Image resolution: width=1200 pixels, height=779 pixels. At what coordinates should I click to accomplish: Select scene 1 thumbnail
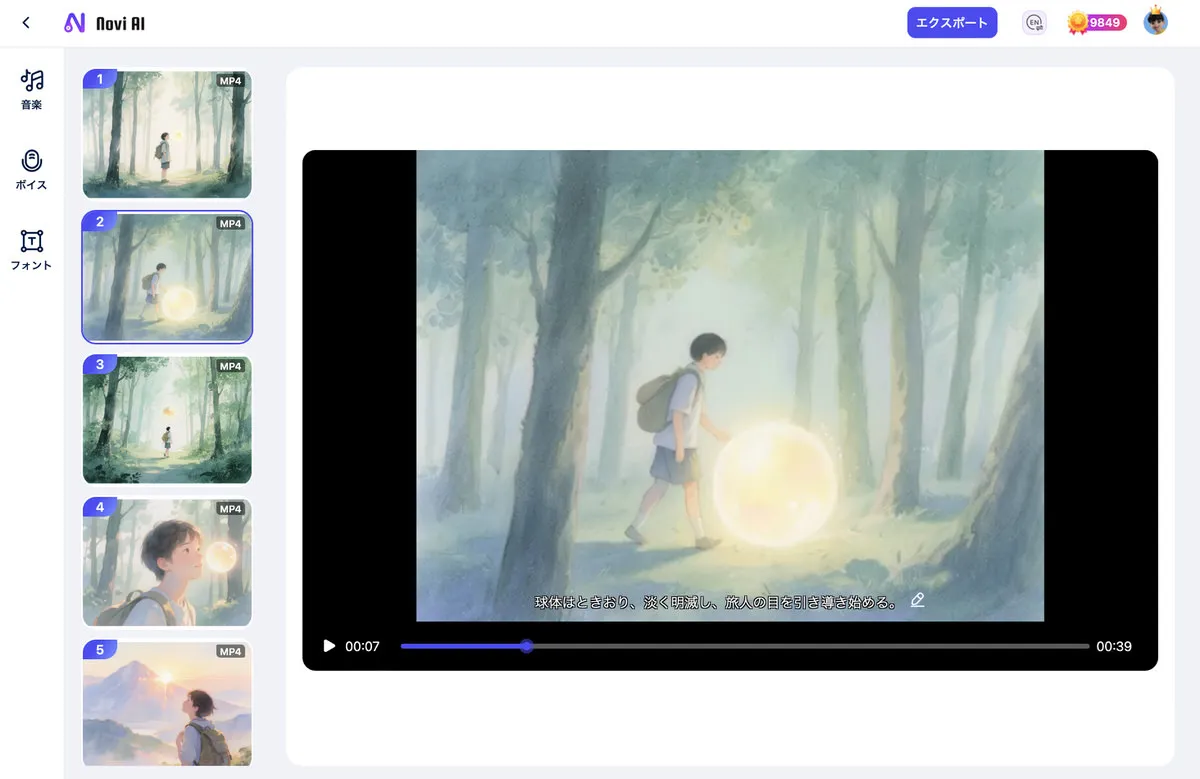(x=167, y=134)
